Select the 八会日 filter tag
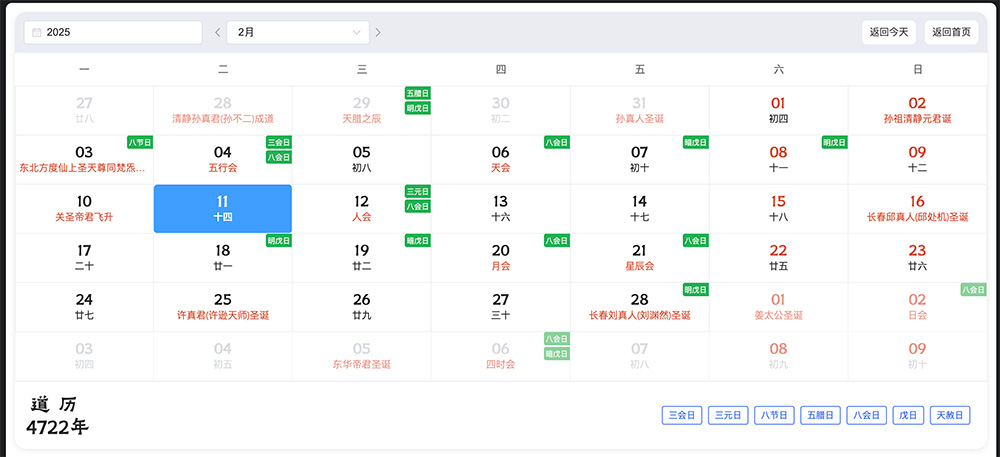Screen dimensions: 1000x457 coord(865,415)
